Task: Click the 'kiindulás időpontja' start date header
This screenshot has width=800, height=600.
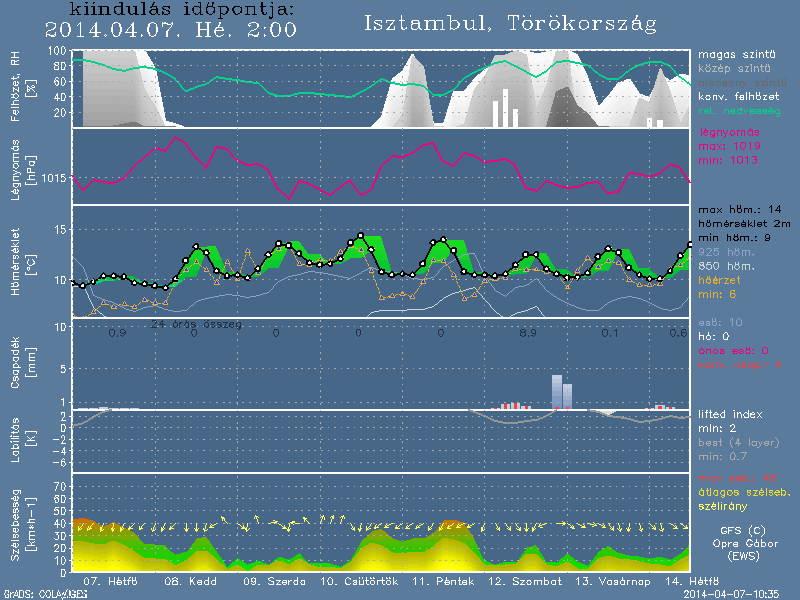Action: point(171,10)
